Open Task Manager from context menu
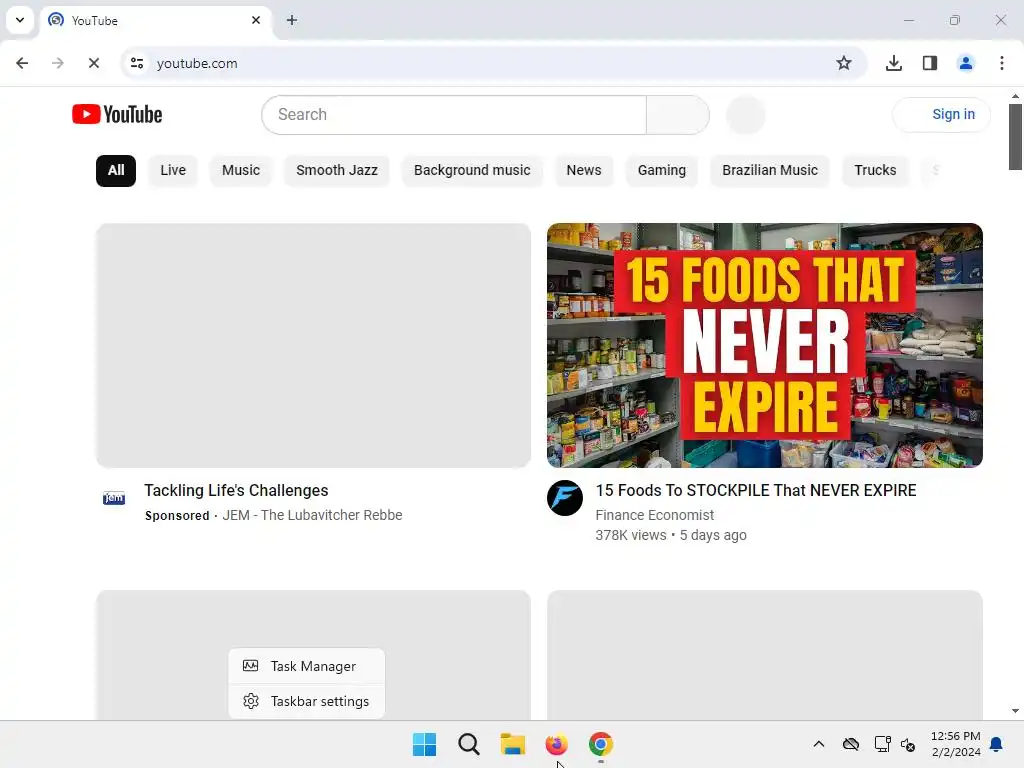This screenshot has height=768, width=1024. [x=306, y=666]
